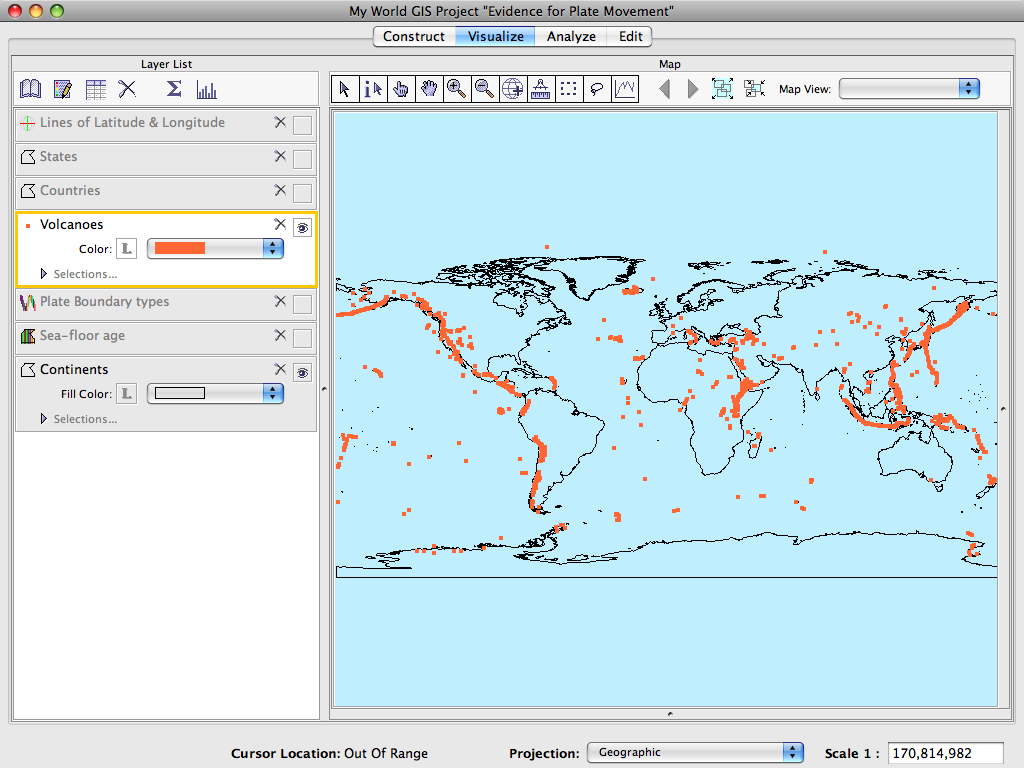The width and height of the screenshot is (1024, 768).
Task: Click the sigma summary statistics icon
Action: pyautogui.click(x=174, y=89)
